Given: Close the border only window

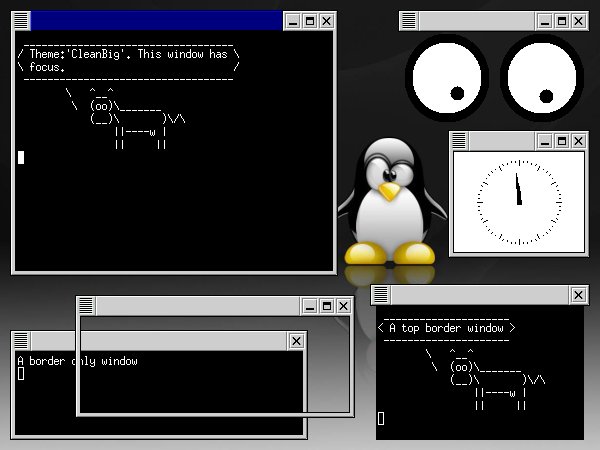Looking at the screenshot, I should [297, 341].
